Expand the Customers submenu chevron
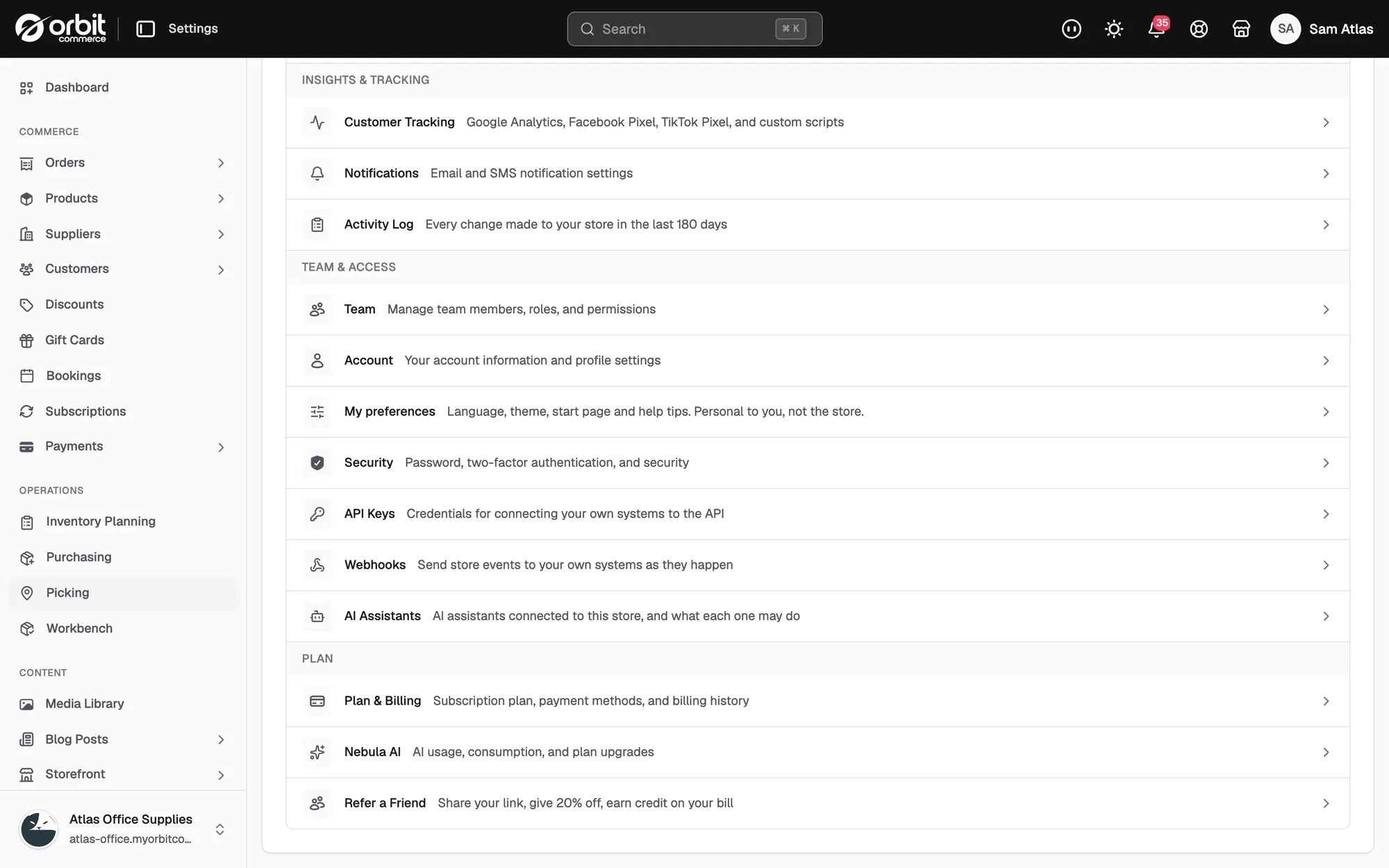The height and width of the screenshot is (868, 1389). click(x=221, y=269)
